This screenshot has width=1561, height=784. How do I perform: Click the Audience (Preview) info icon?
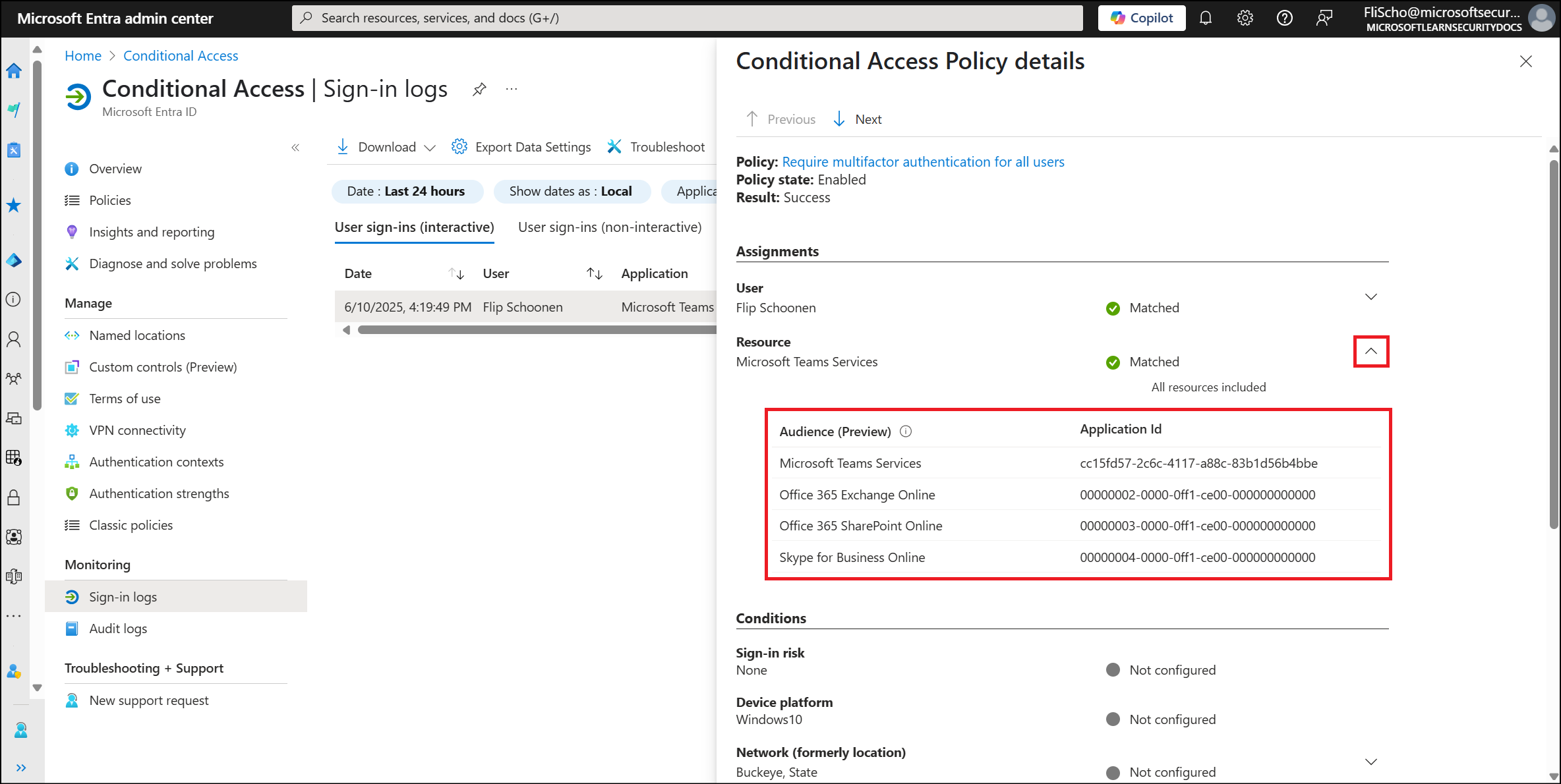point(906,432)
